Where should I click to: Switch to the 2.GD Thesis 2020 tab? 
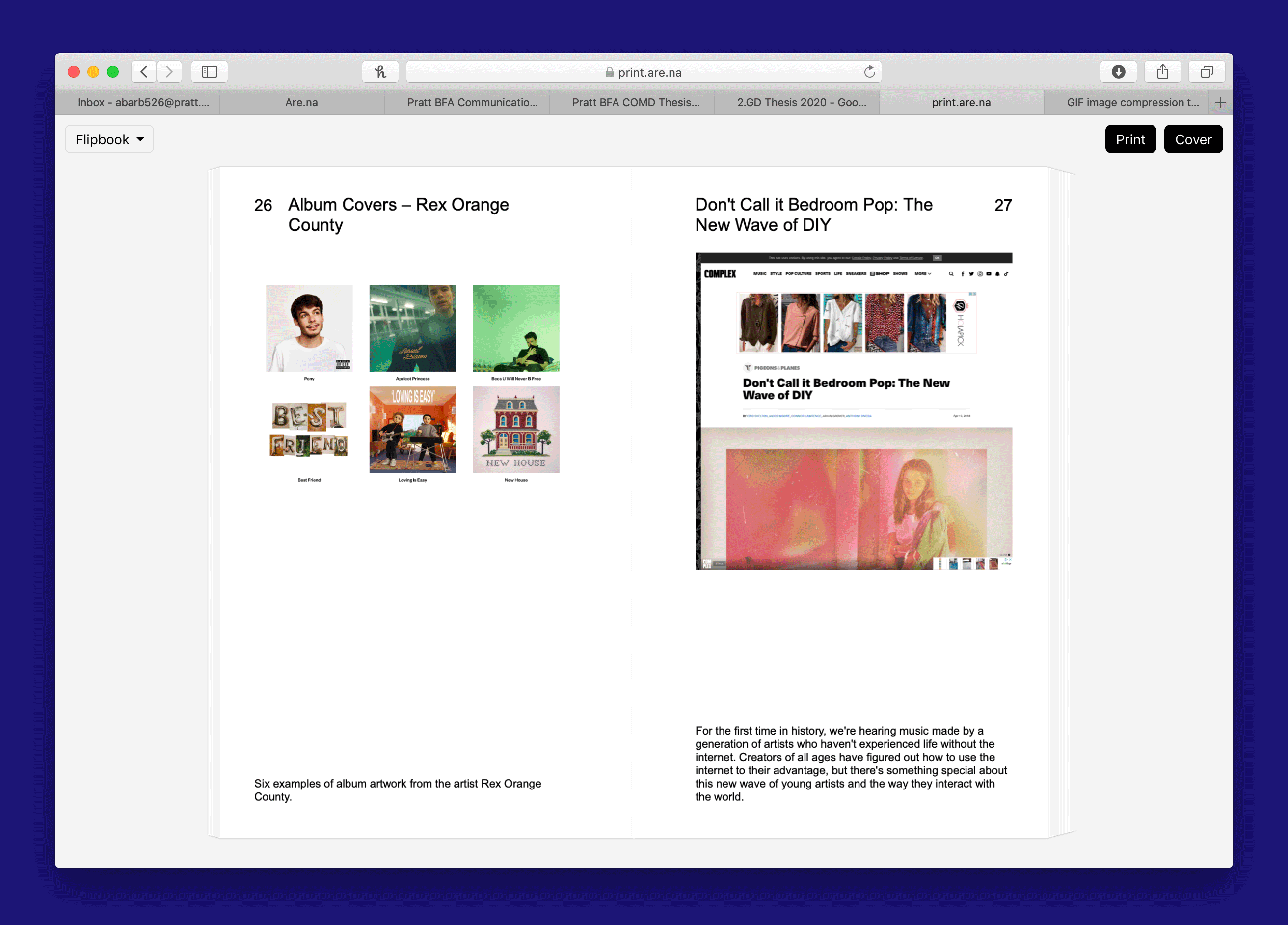pyautogui.click(x=796, y=102)
